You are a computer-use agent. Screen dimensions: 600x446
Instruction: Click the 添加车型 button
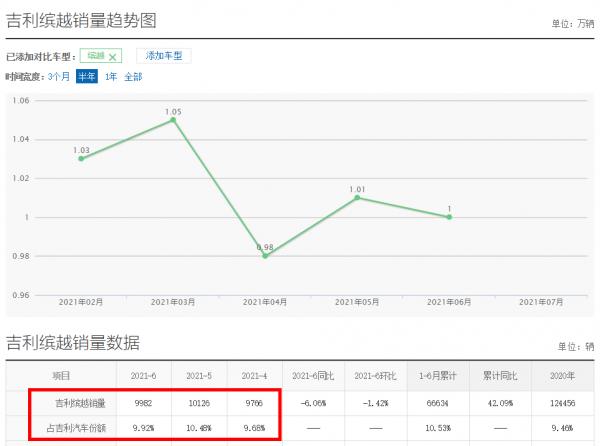(164, 56)
